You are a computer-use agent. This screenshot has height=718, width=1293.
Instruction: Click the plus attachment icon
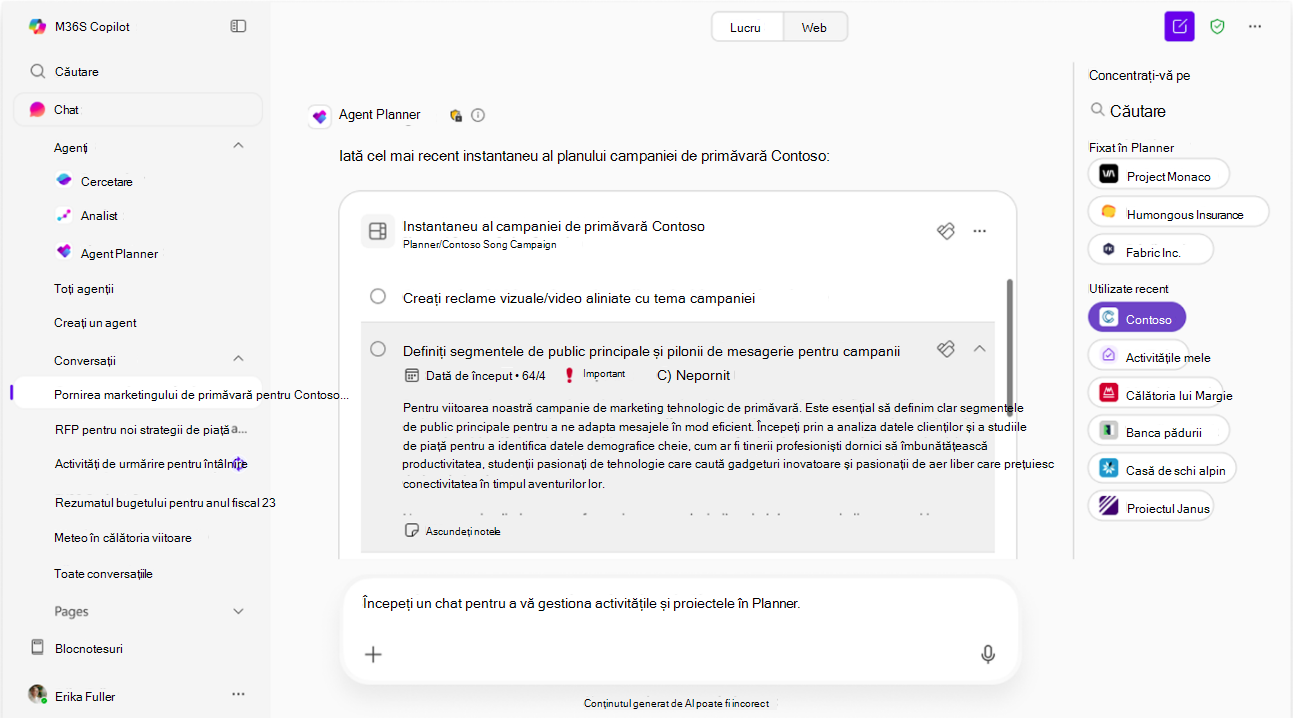coord(373,654)
